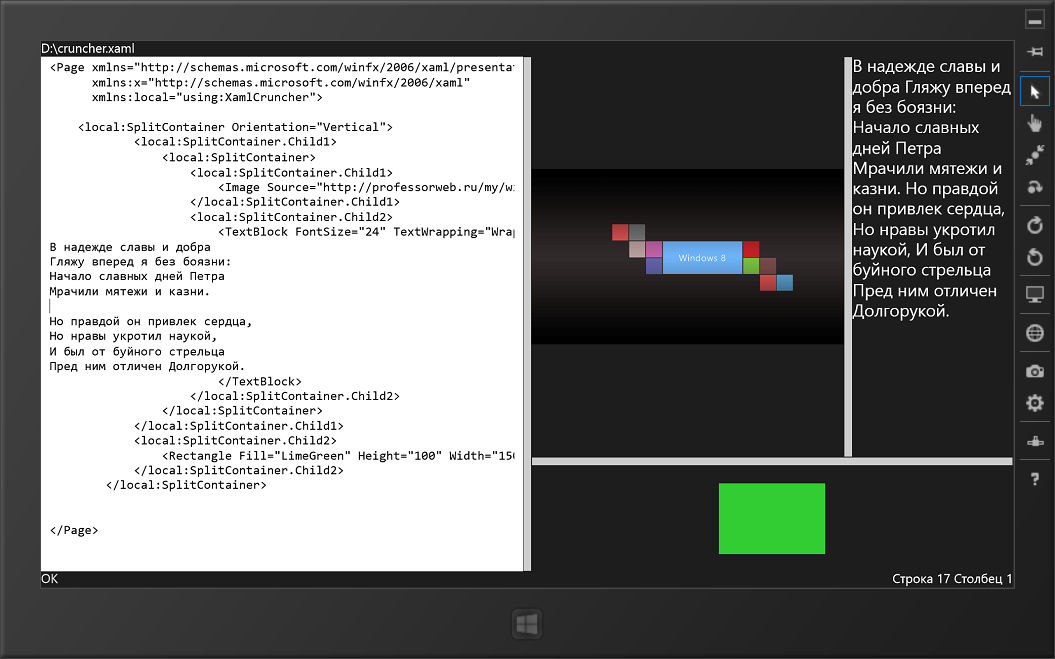The width and height of the screenshot is (1055, 659).
Task: Click the Windows hardware button below screen
Action: pos(527,625)
